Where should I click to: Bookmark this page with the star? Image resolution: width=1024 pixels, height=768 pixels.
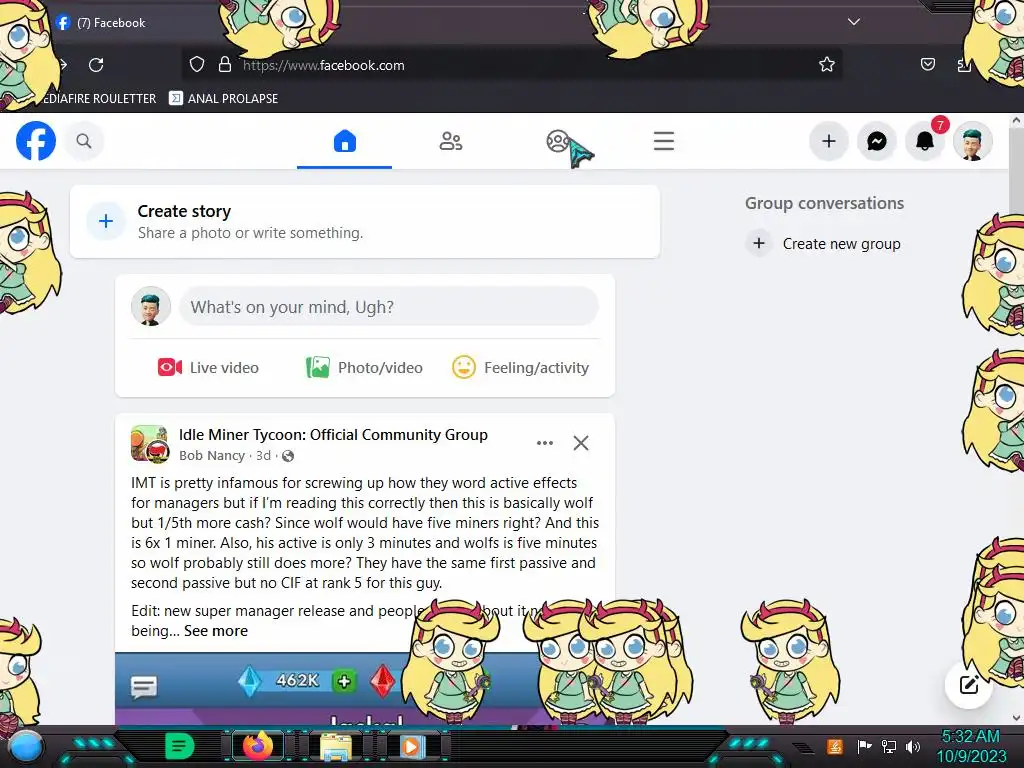[827, 65]
